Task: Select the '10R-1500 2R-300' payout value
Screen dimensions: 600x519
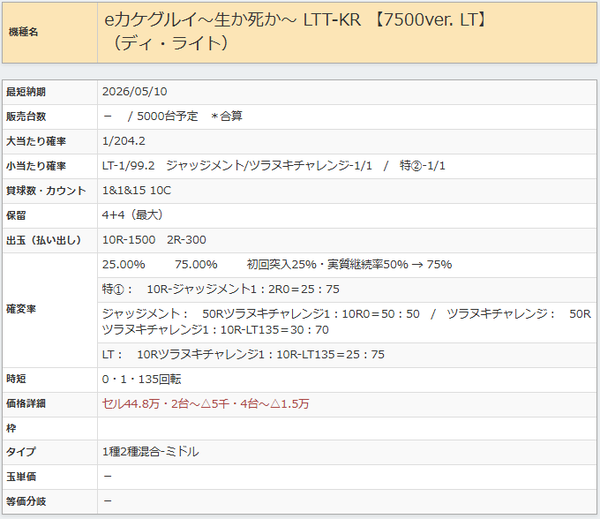Action: point(154,240)
